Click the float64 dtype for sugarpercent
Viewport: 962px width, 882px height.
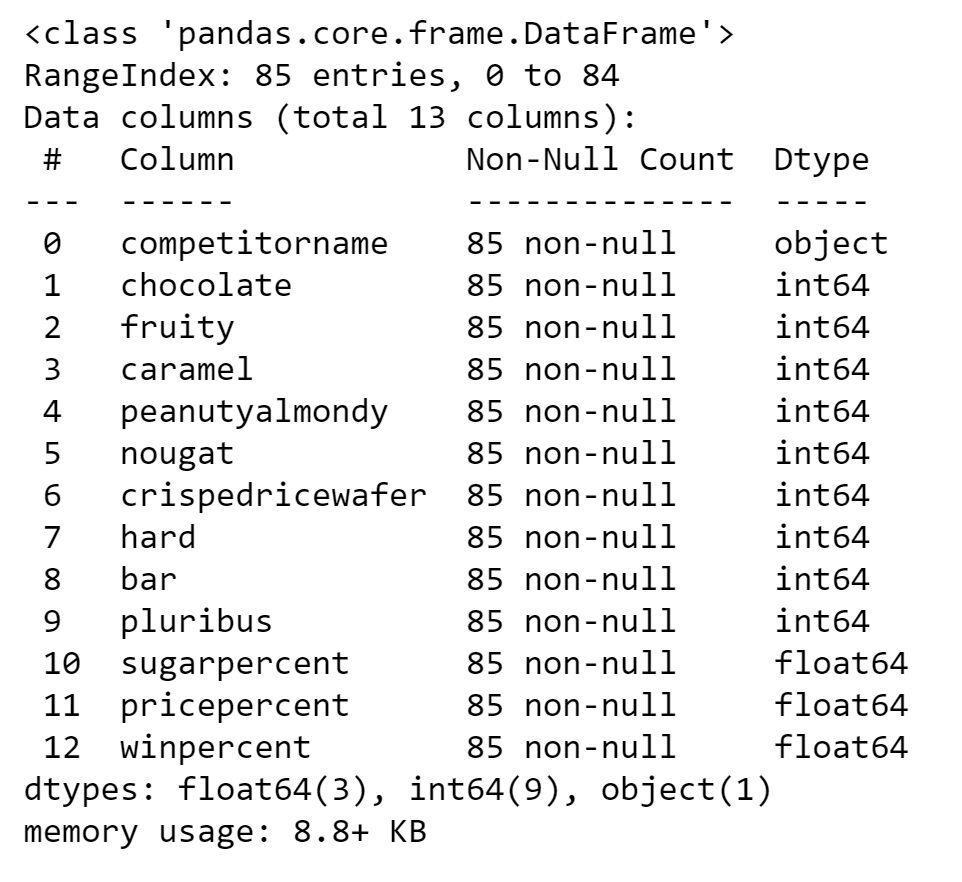[841, 664]
